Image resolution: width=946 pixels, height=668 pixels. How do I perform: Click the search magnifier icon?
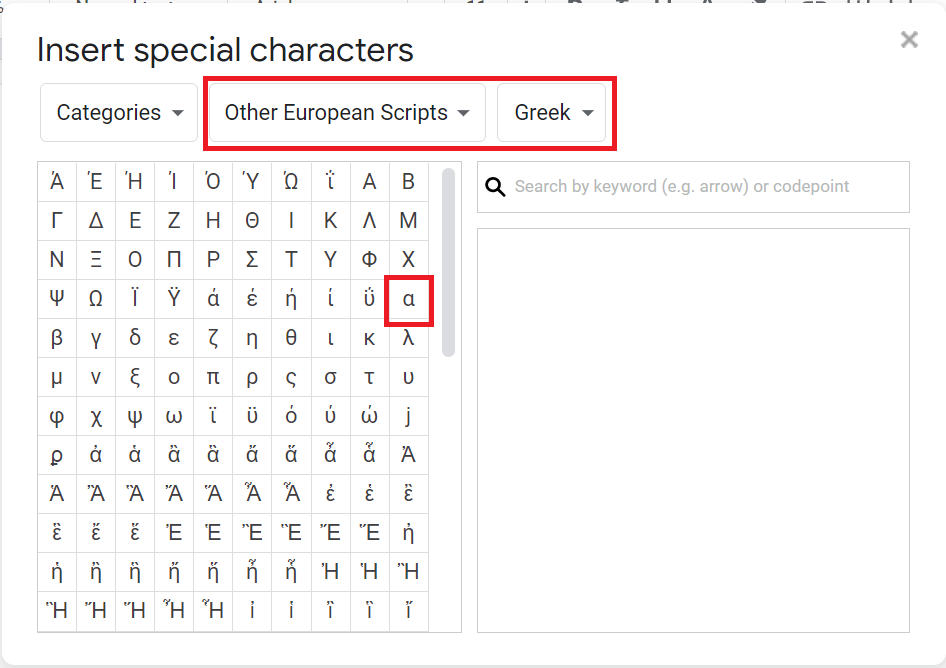(495, 187)
